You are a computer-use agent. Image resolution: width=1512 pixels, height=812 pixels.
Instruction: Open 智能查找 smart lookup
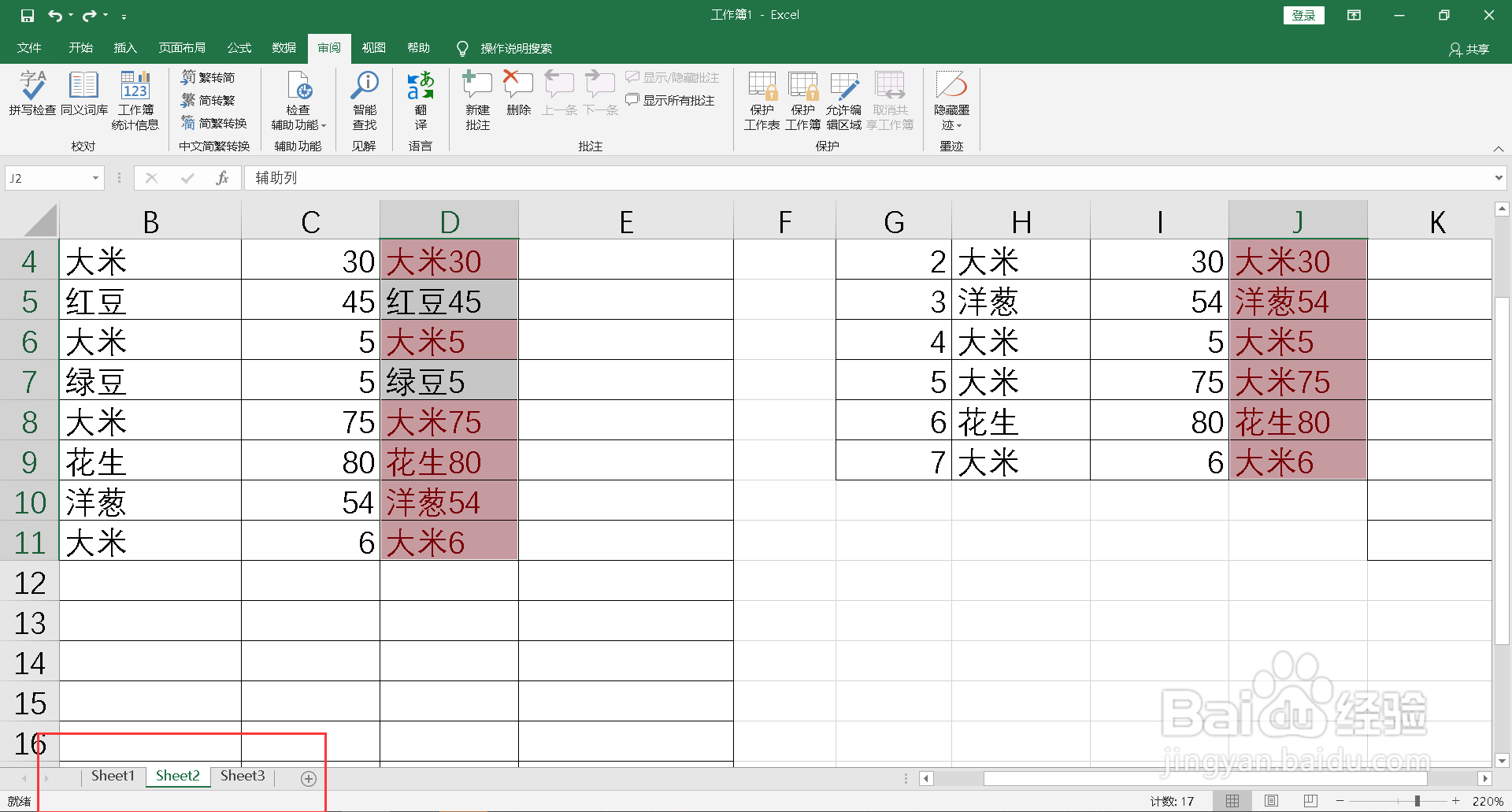pyautogui.click(x=364, y=98)
